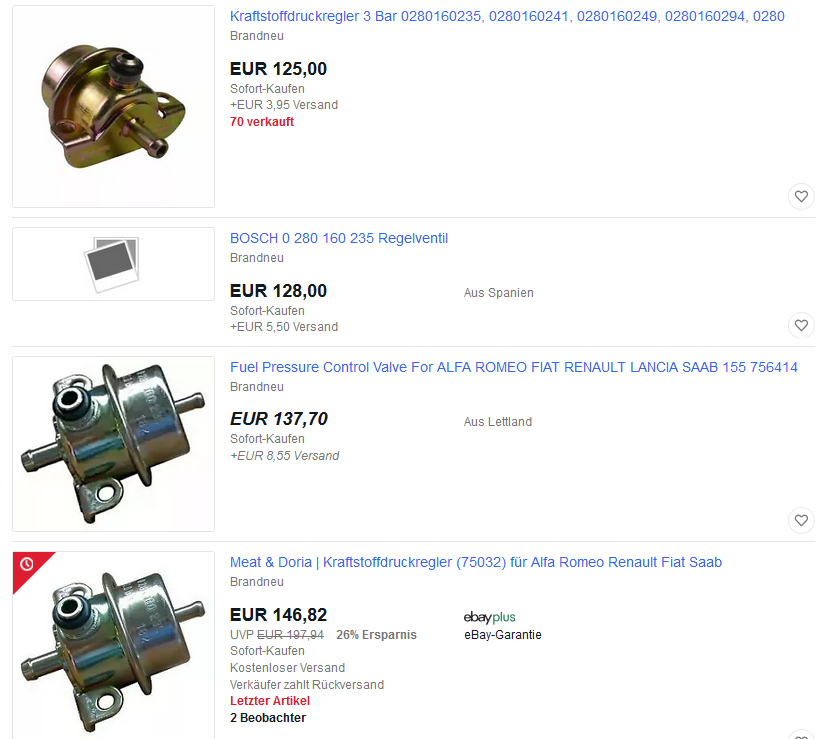Click heart icon for BOSCH Regelventil listing
Viewport: 827px width, 739px height.
coord(800,325)
